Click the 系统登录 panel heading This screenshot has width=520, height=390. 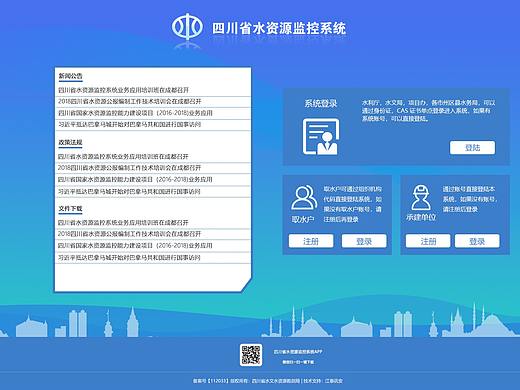pyautogui.click(x=321, y=104)
